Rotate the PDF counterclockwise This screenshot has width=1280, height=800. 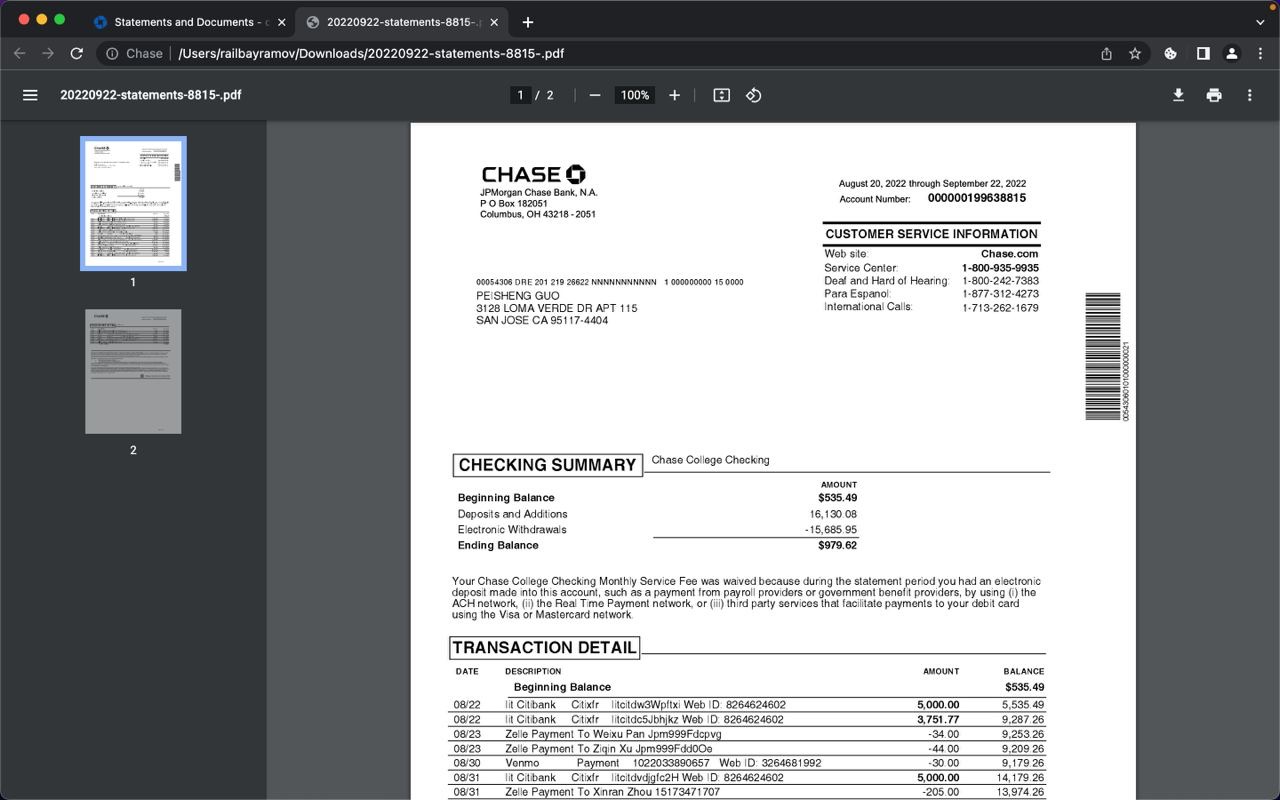pyautogui.click(x=754, y=95)
